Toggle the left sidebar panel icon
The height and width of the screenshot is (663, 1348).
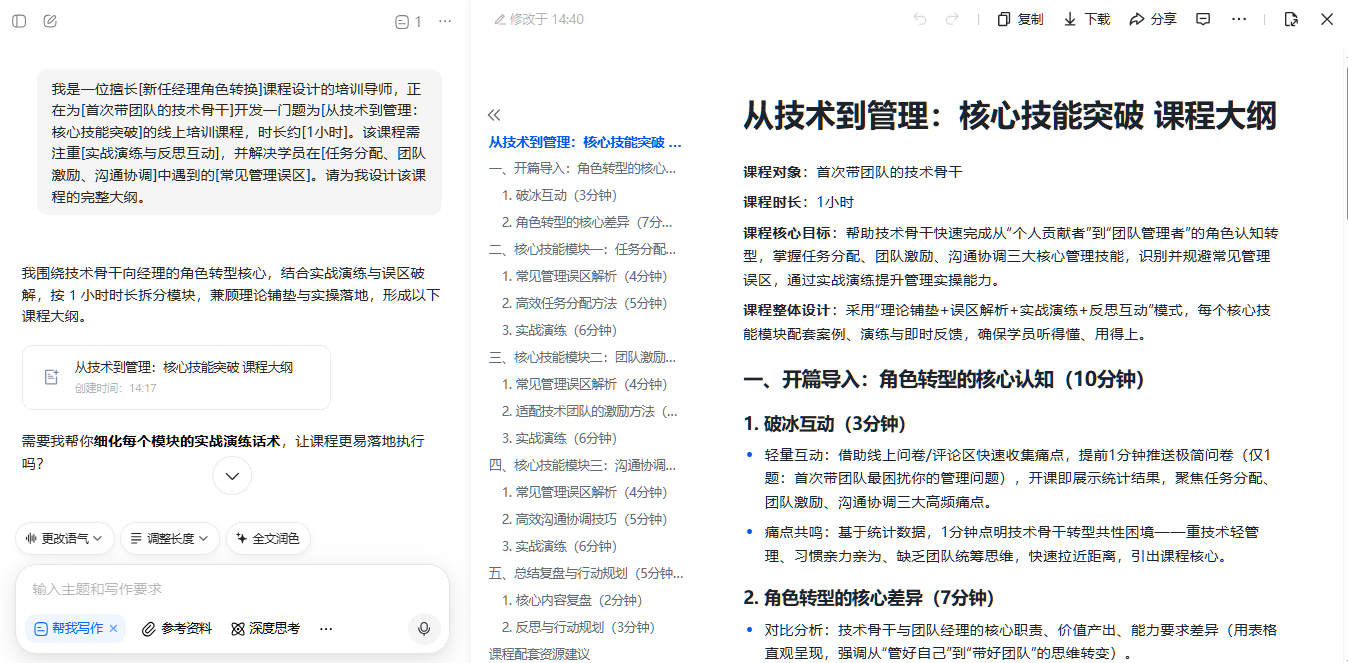(x=19, y=21)
